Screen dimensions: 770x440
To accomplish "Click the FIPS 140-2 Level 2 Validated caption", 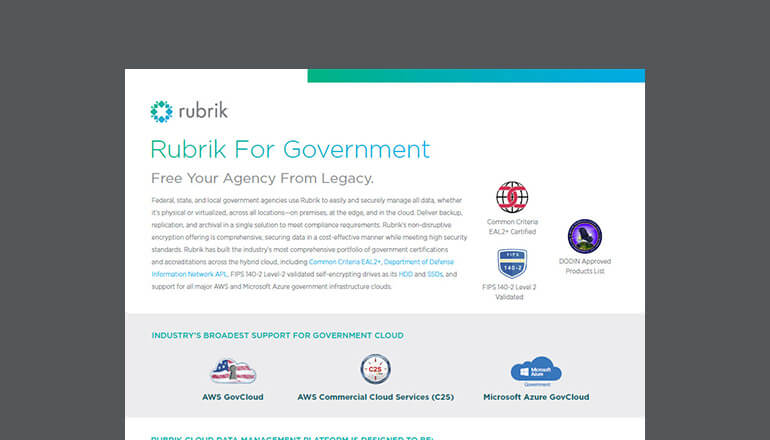I will click(512, 291).
